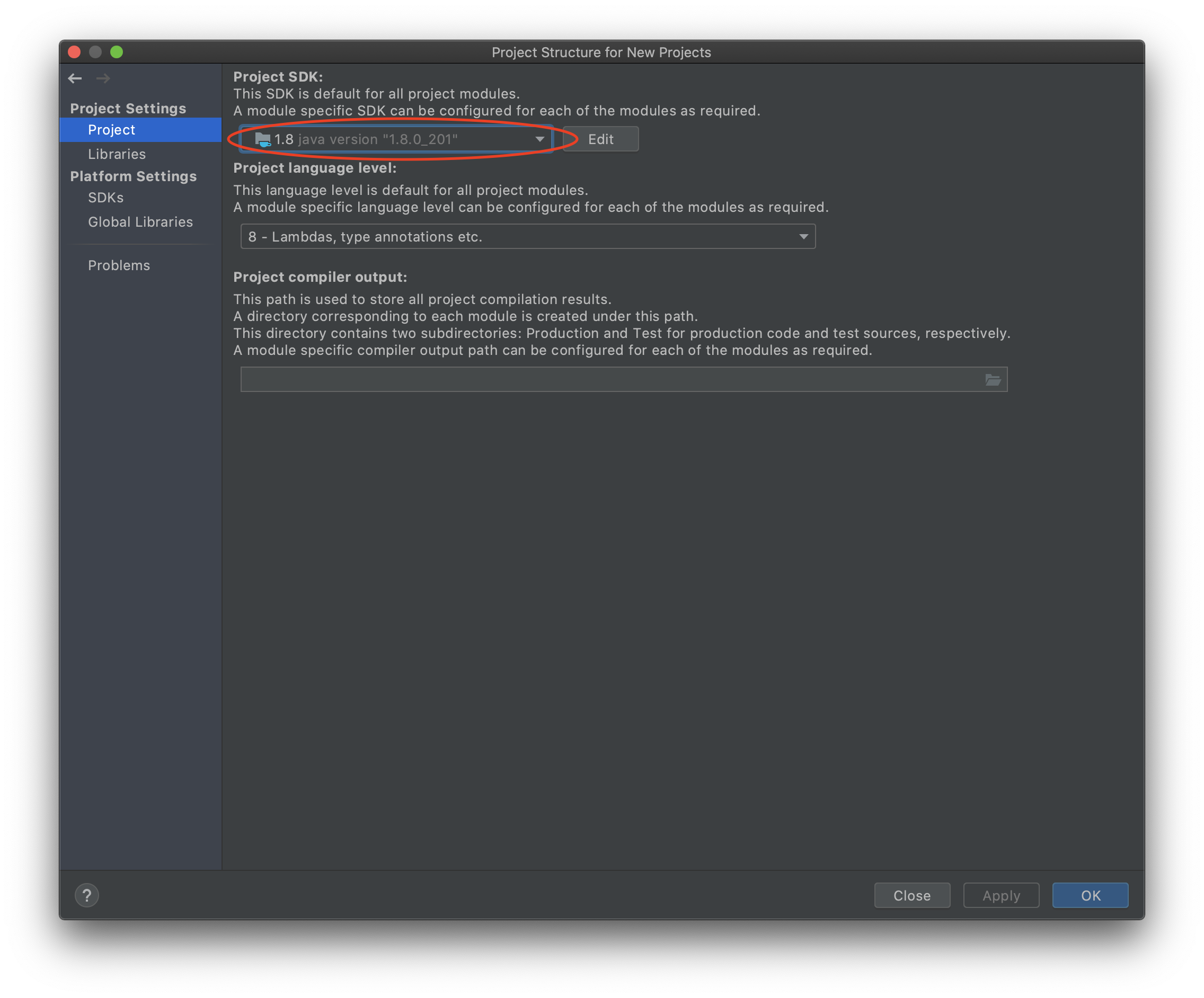Open the Project SDK dropdown arrow
The image size is (1204, 998).
pyautogui.click(x=539, y=139)
